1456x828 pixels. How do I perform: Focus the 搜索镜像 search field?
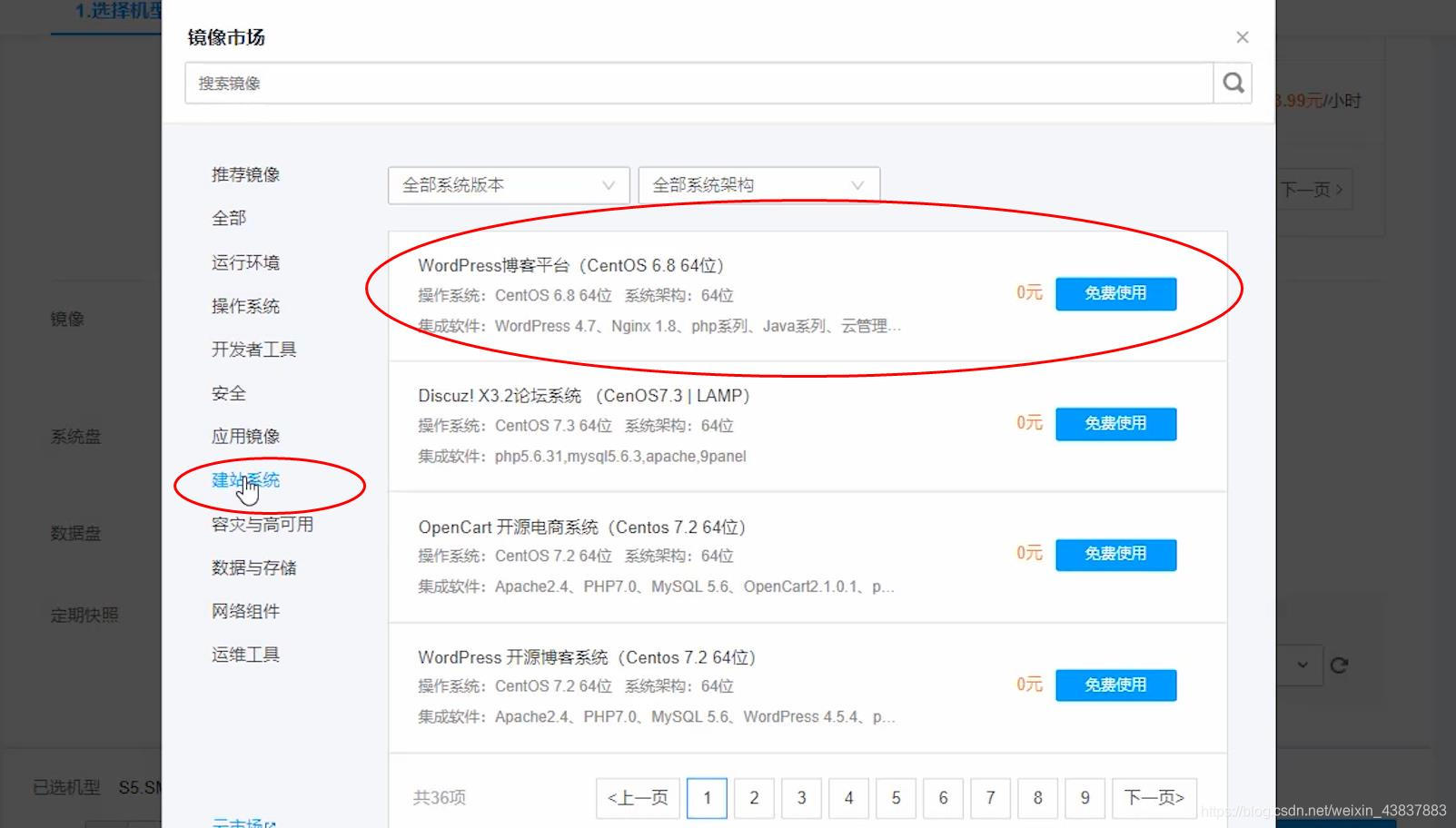[x=699, y=83]
